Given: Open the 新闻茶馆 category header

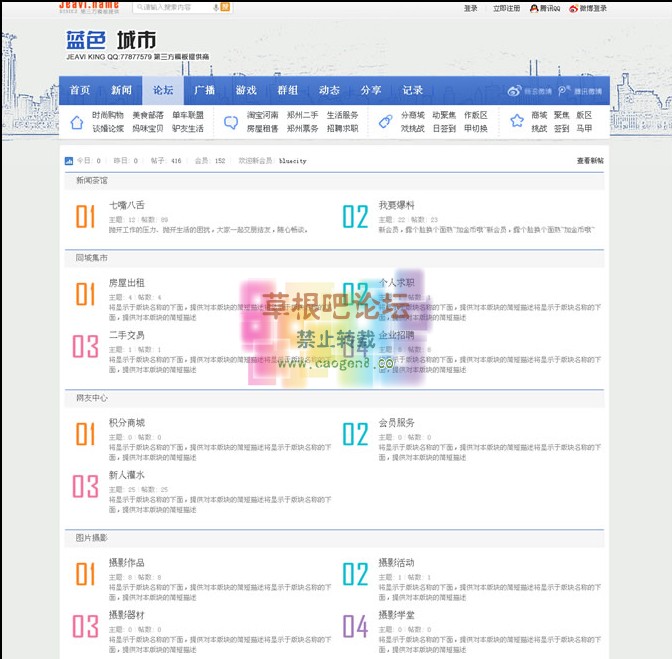Looking at the screenshot, I should [92, 180].
